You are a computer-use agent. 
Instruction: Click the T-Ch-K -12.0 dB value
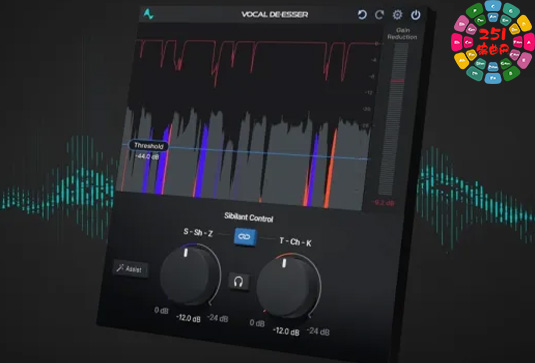click(x=286, y=331)
